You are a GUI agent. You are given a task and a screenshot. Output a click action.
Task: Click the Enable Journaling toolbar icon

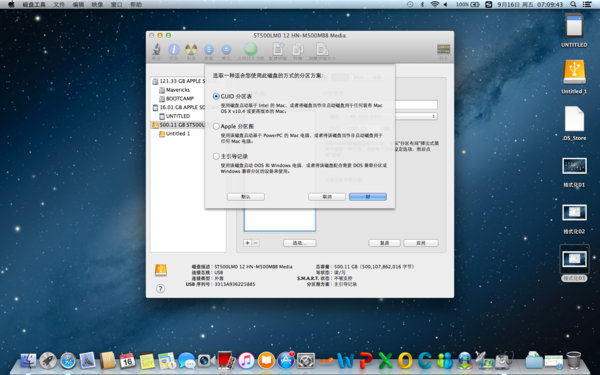pos(251,49)
